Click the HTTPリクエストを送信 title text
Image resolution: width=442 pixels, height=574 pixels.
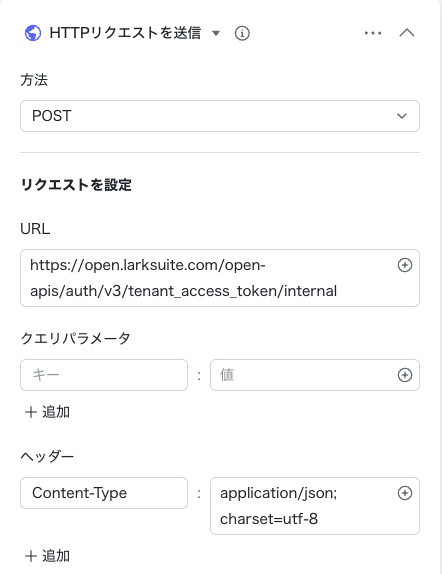pyautogui.click(x=125, y=33)
